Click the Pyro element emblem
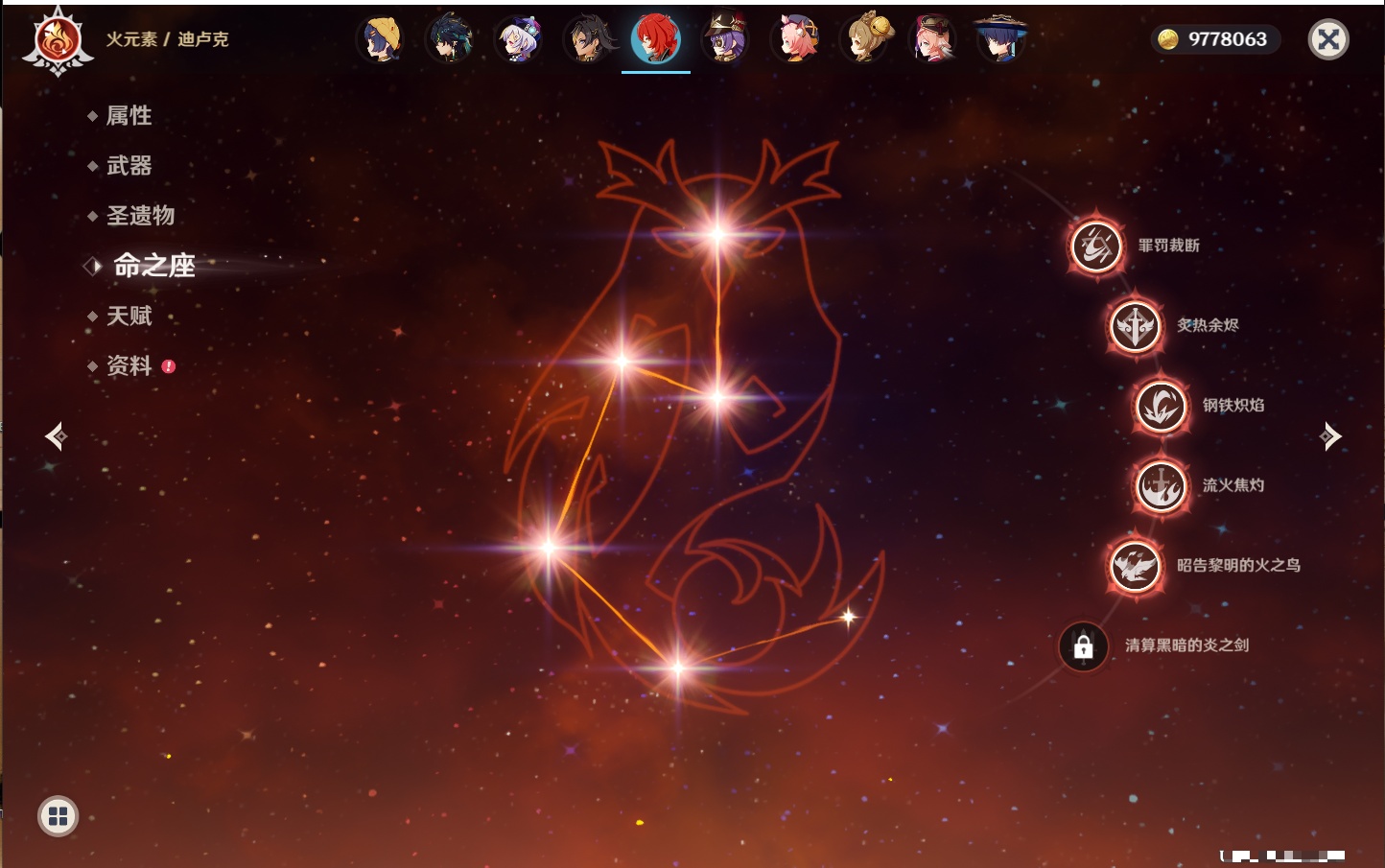The image size is (1385, 868). [58, 41]
